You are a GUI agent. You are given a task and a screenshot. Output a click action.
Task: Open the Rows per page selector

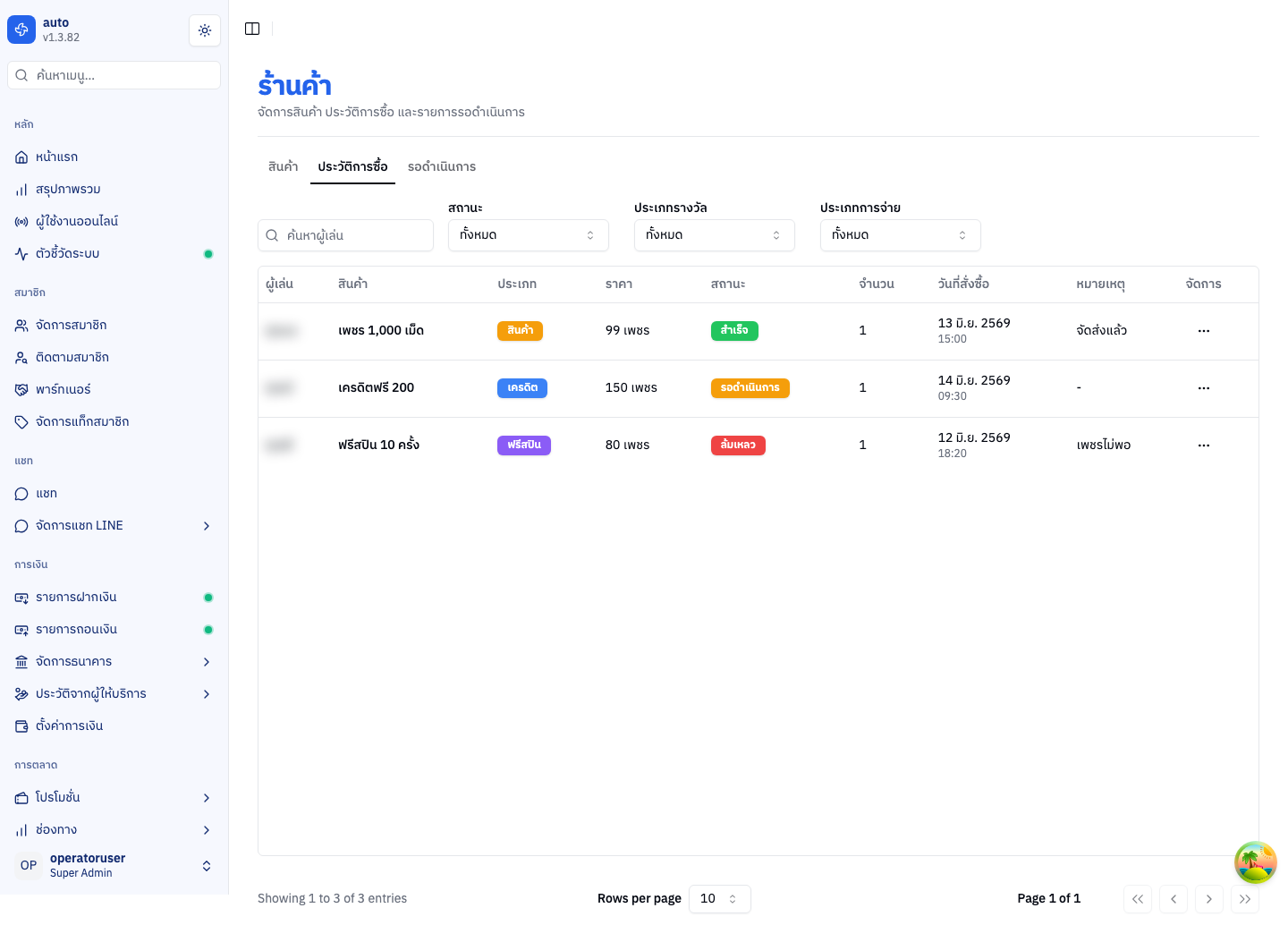720,899
